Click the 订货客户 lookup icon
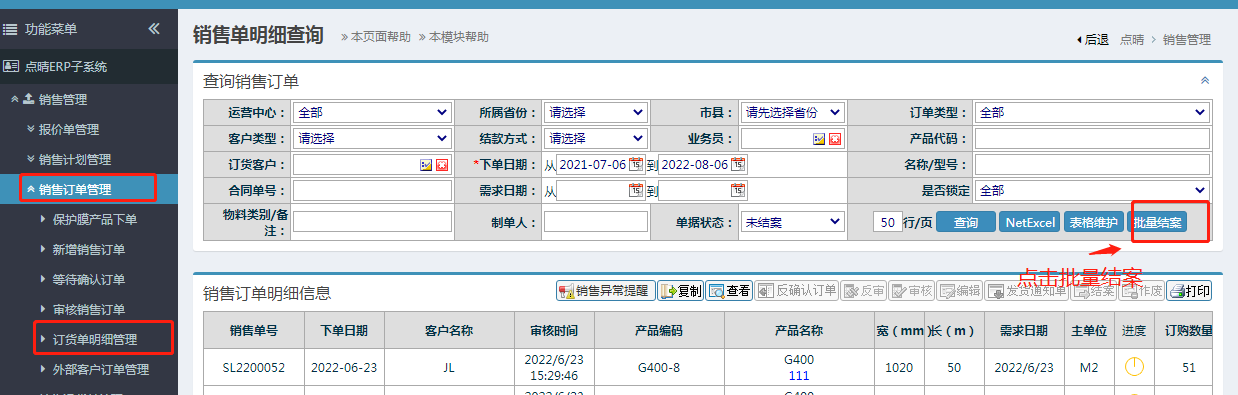Screen dimensions: 1238x395 click(x=426, y=165)
